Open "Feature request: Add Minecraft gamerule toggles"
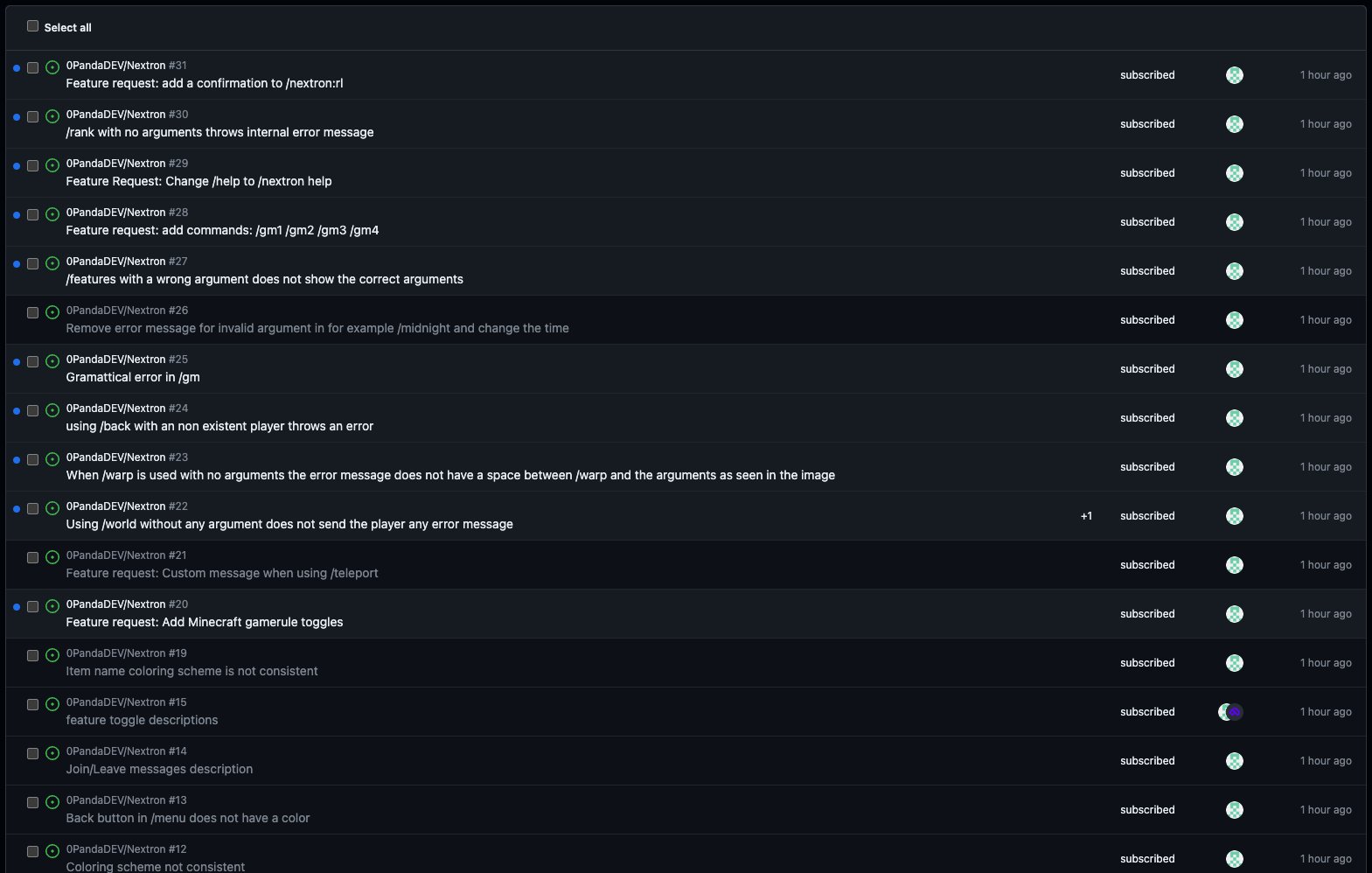The image size is (1372, 873). (204, 623)
